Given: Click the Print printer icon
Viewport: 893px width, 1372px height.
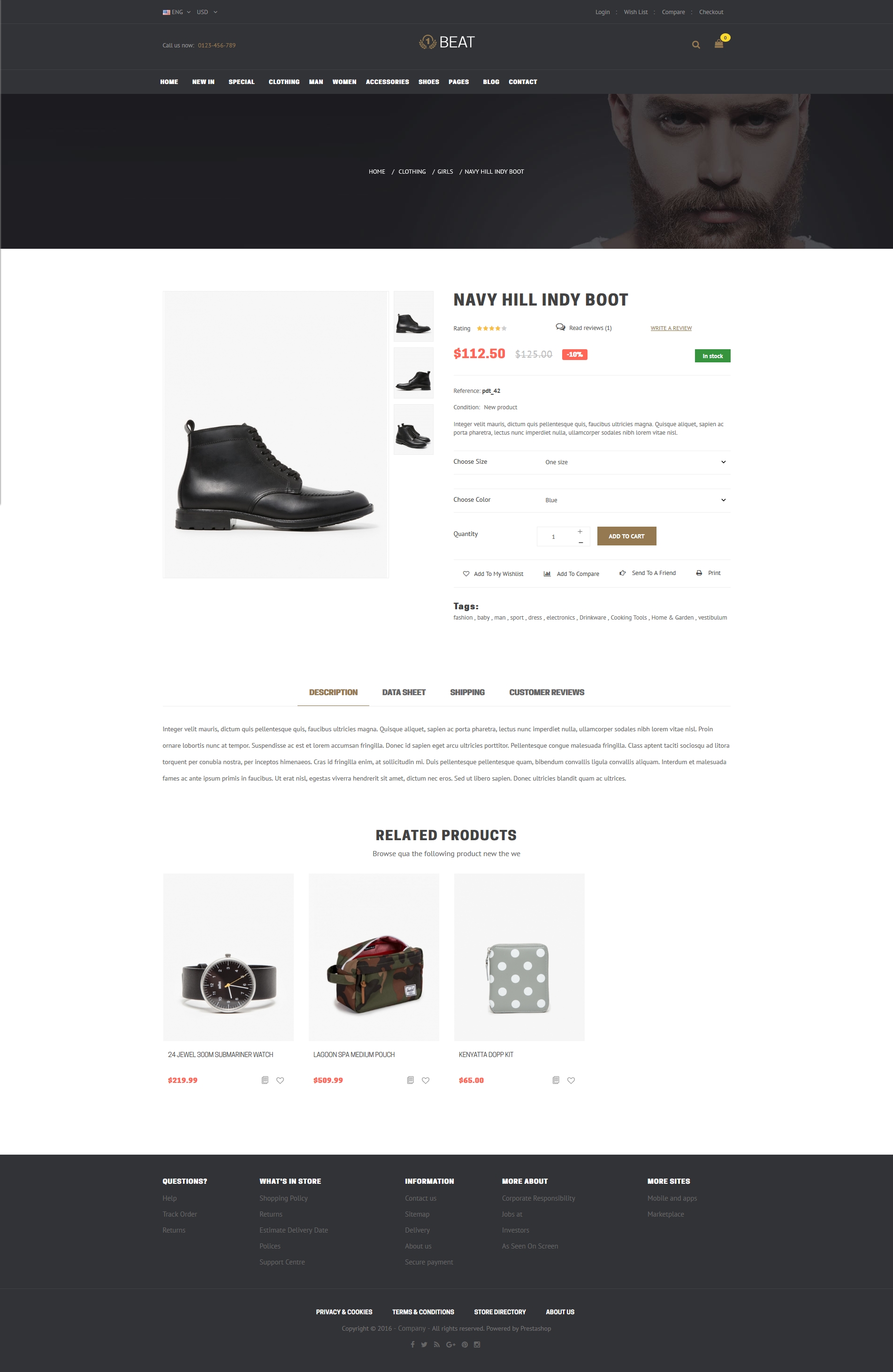Looking at the screenshot, I should (x=699, y=573).
